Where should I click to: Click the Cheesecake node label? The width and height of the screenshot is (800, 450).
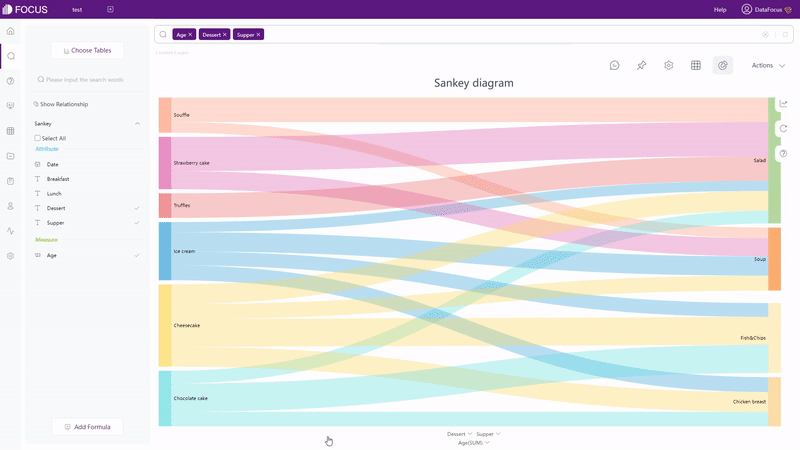pos(187,326)
